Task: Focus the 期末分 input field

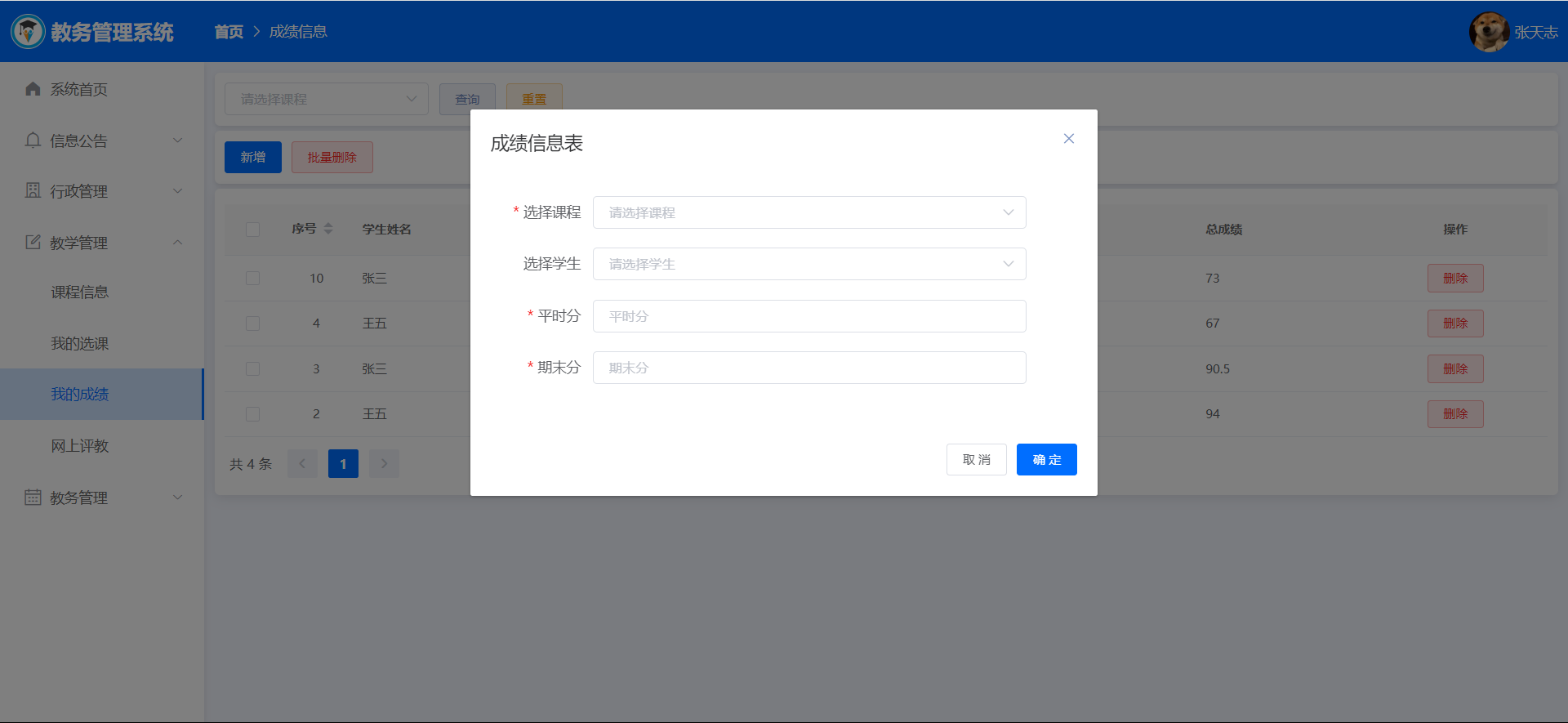Action: [809, 368]
